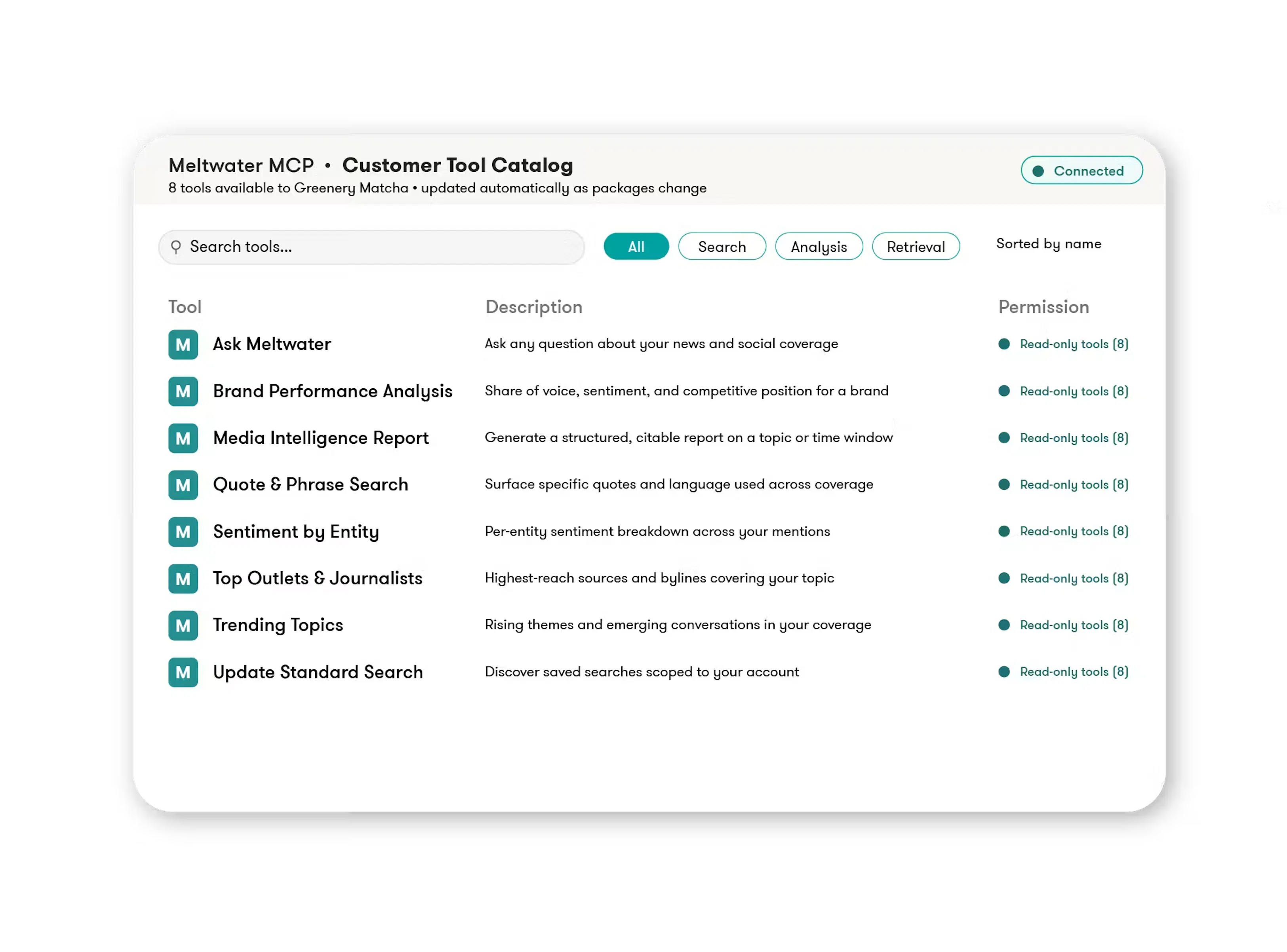This screenshot has height=952, width=1287.
Task: Click the Media Intelligence Report permission dot
Action: 1005,438
